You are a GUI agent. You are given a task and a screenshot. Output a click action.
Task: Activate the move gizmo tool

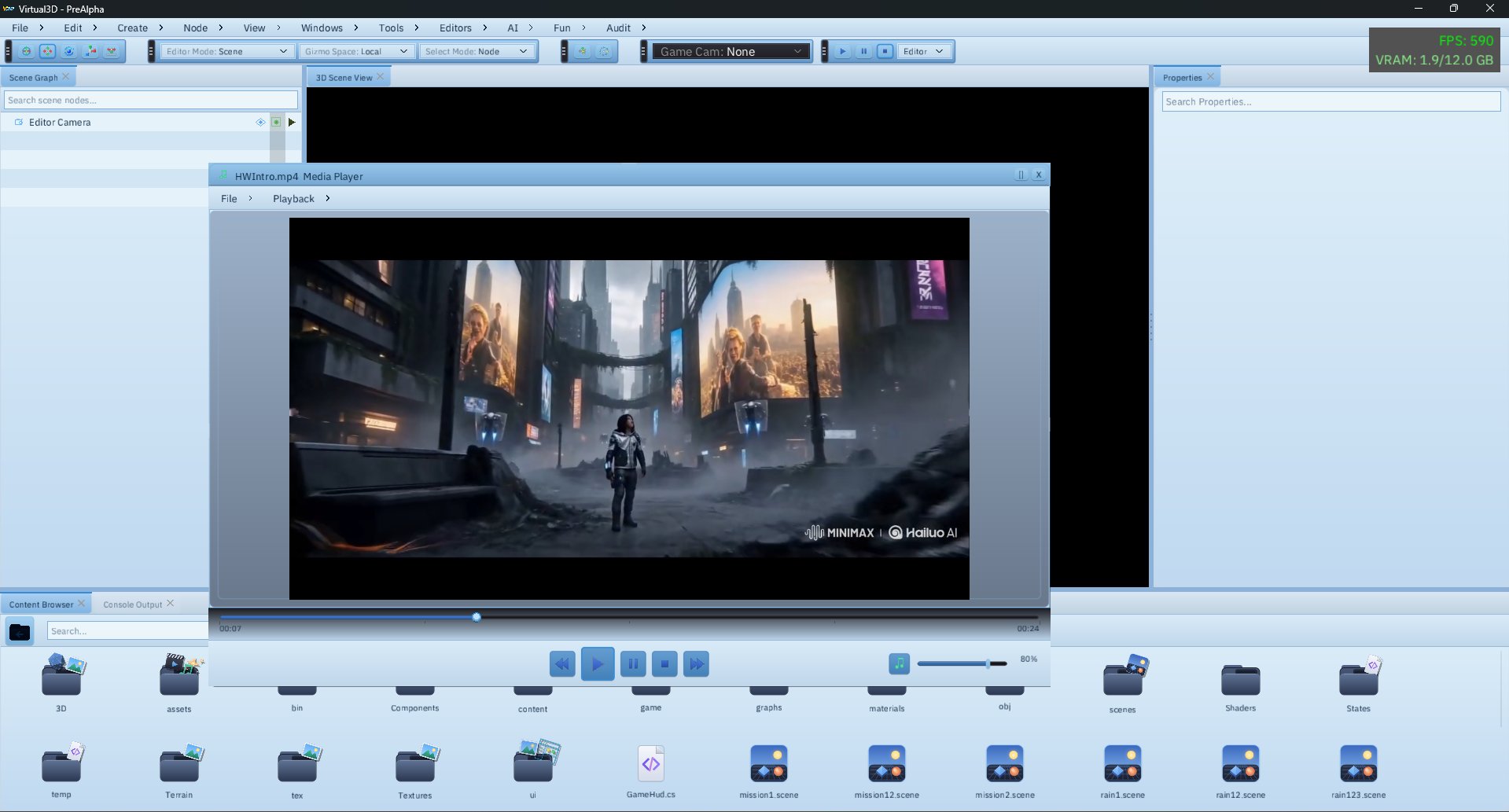click(x=47, y=51)
